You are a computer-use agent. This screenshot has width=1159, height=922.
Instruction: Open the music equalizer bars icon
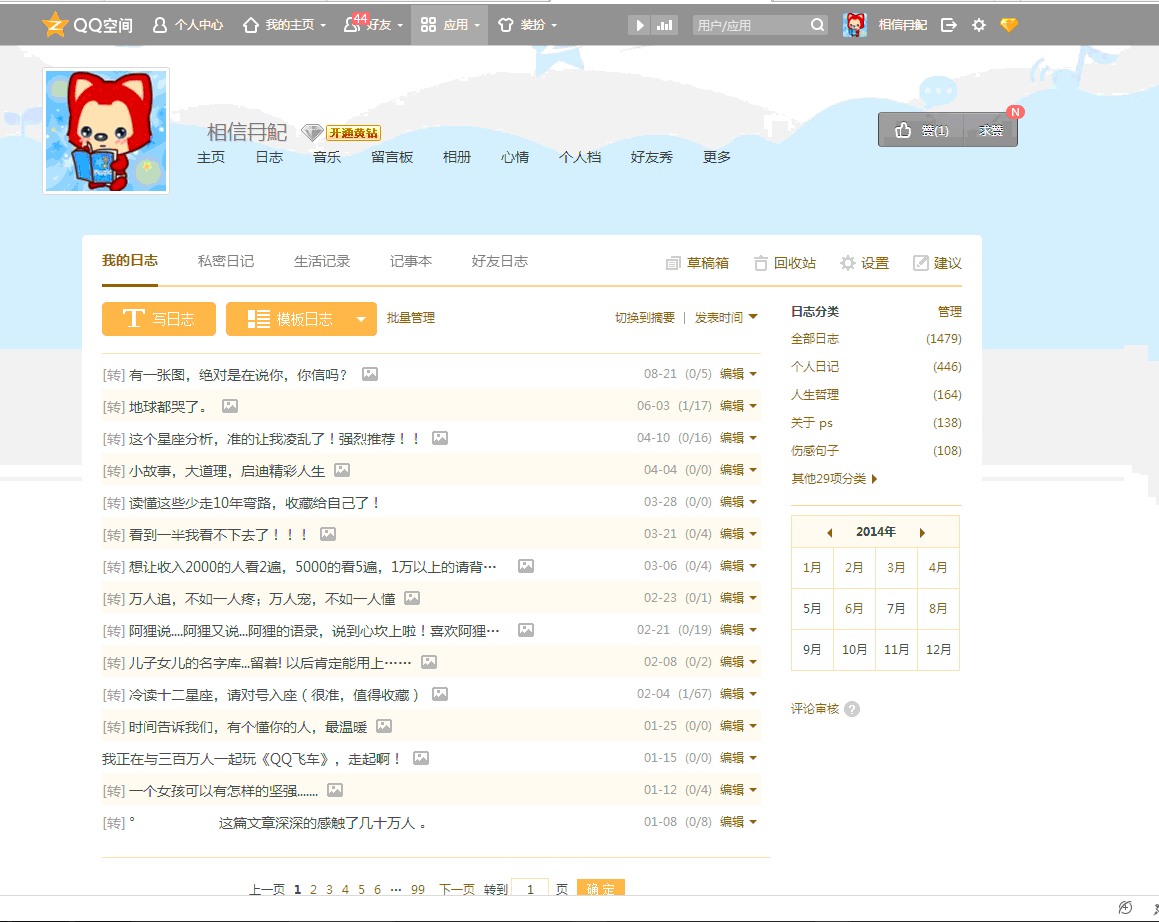point(665,25)
